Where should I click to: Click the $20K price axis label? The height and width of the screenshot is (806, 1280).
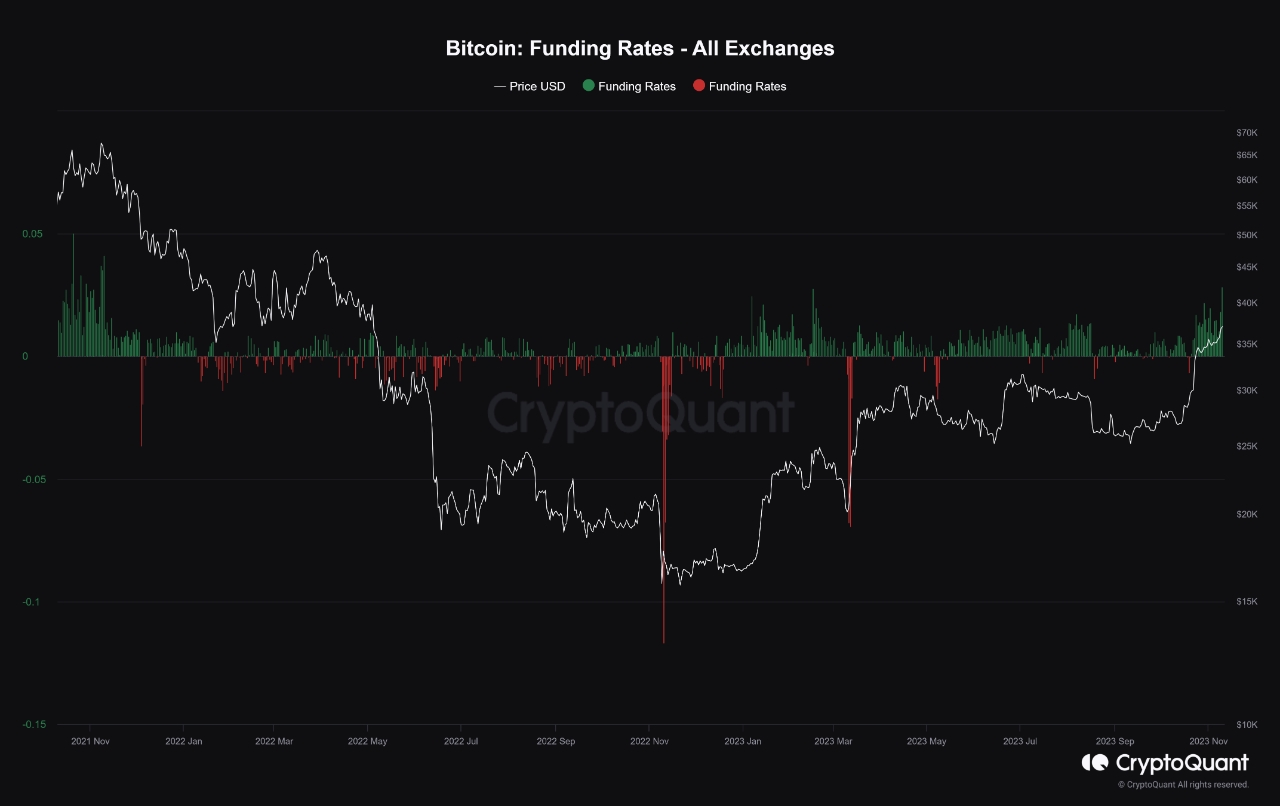(1246, 514)
